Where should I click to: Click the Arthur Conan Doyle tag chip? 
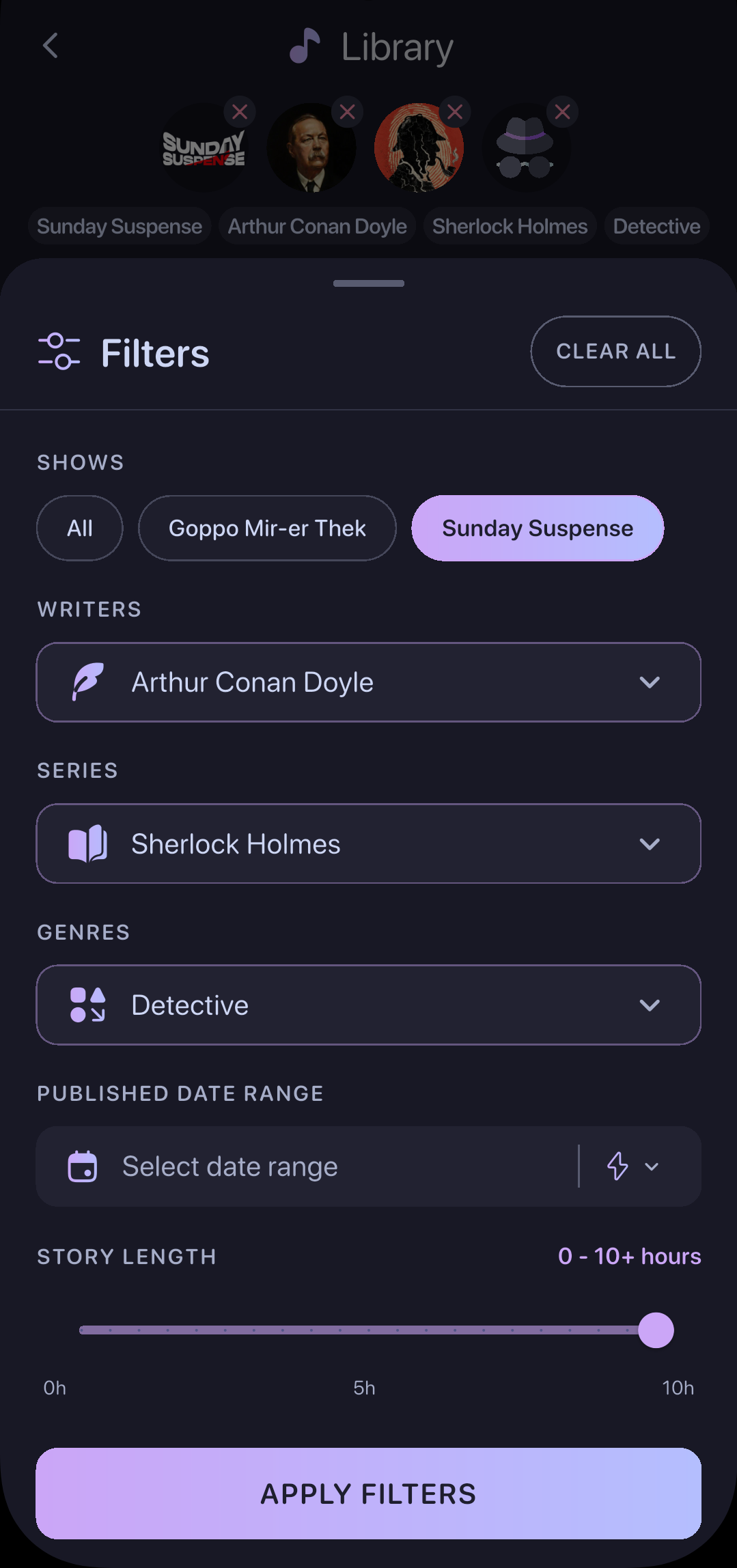pos(318,226)
